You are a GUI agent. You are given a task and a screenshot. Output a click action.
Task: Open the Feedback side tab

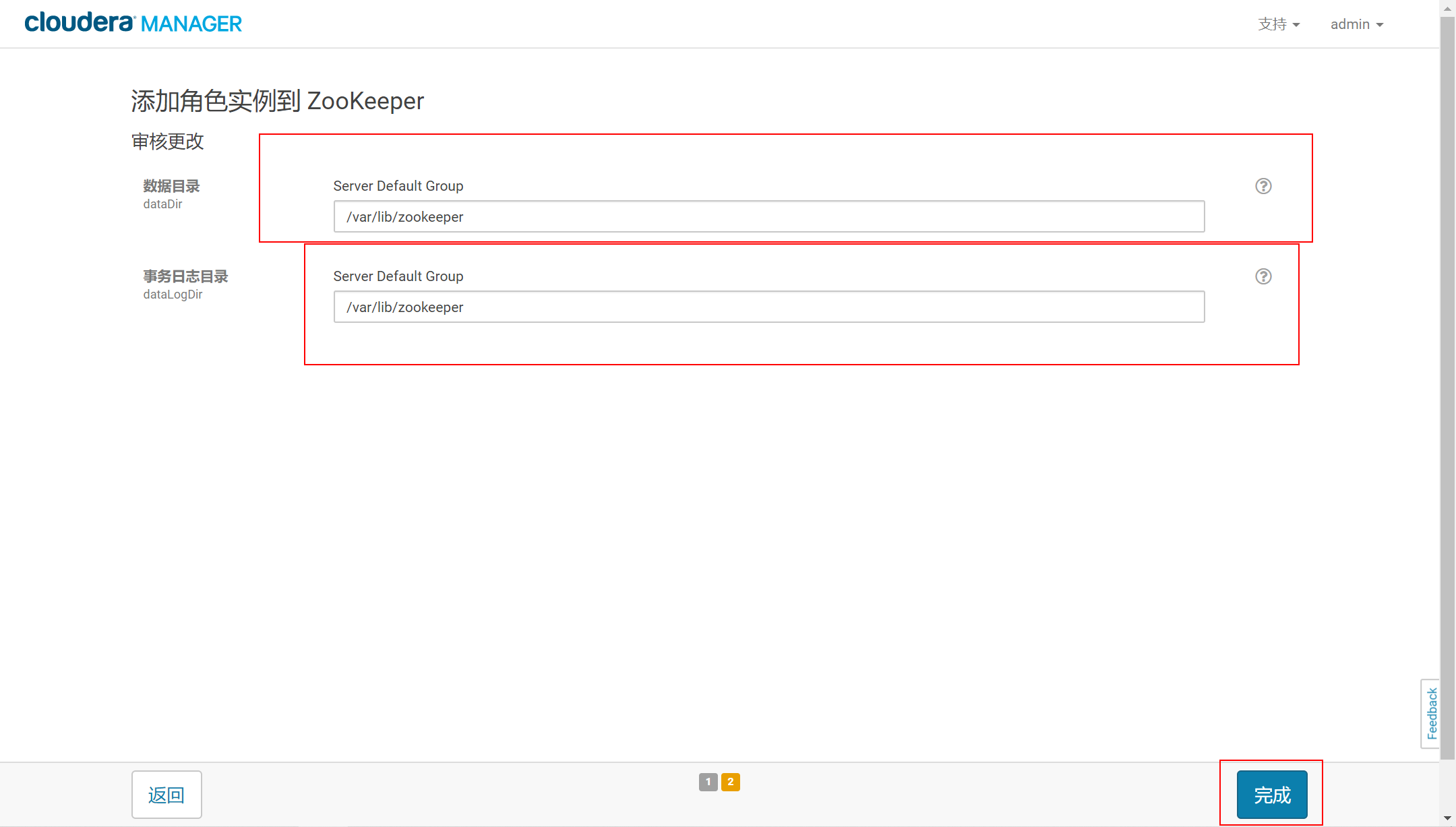pos(1431,713)
